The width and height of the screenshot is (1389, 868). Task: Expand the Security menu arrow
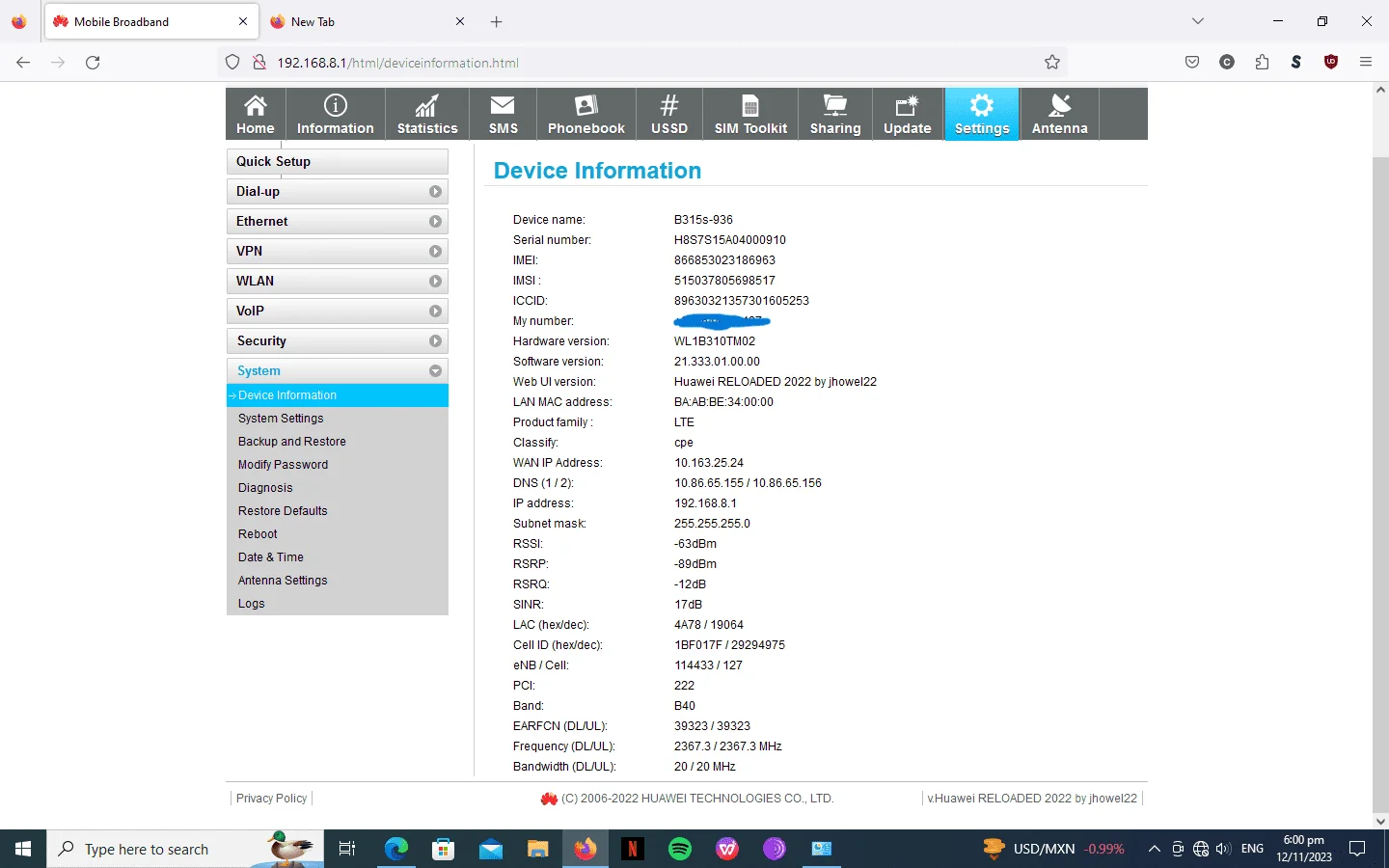[435, 341]
